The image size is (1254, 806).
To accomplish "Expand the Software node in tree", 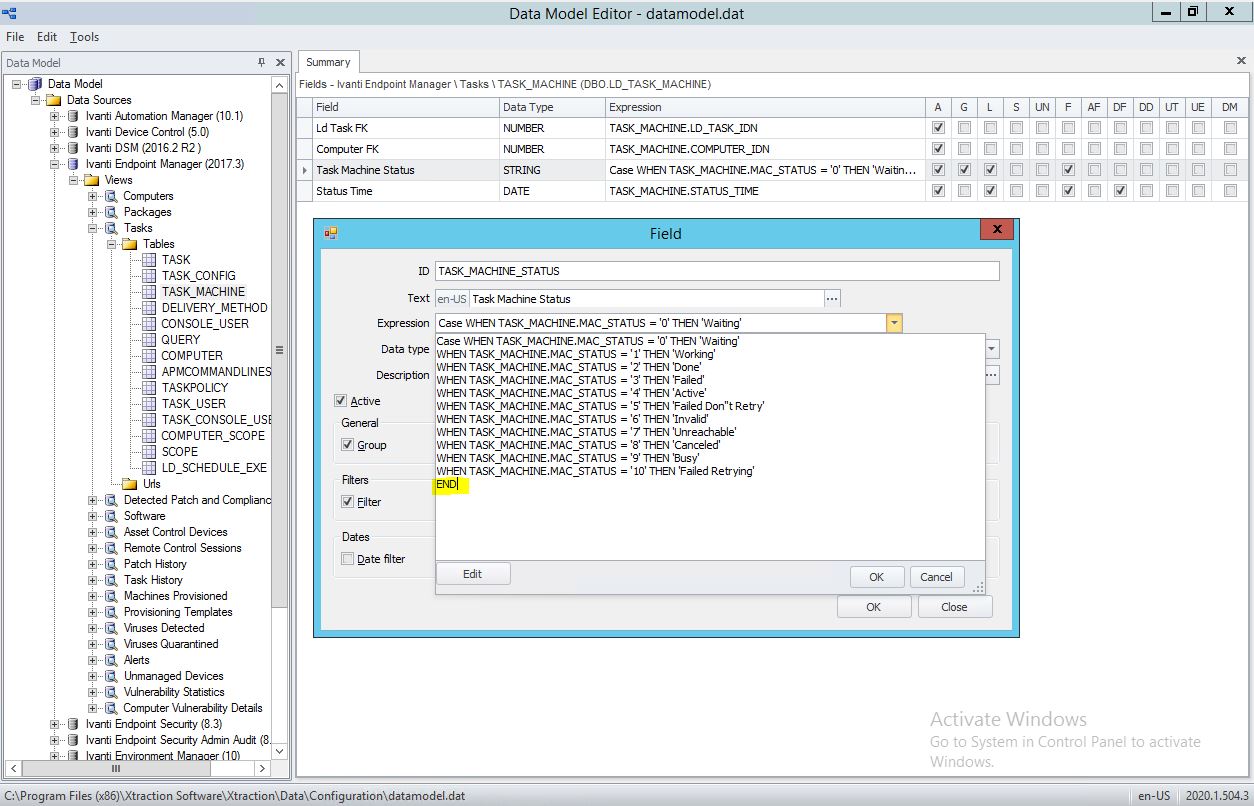I will pyautogui.click(x=93, y=516).
